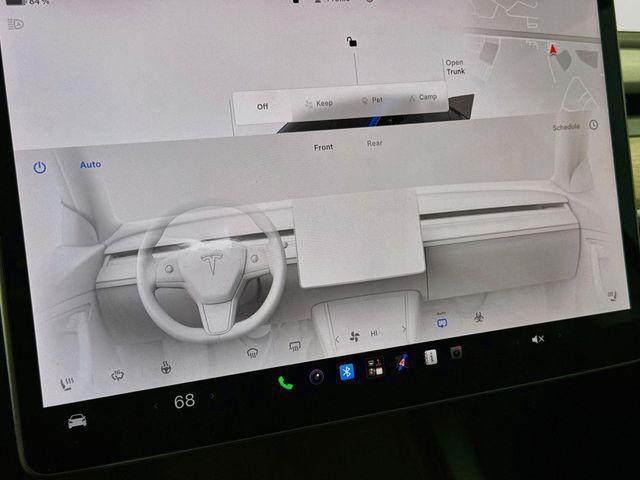Toggle the rear window defrost
Viewport: 640px width, 480px height.
[x=295, y=347]
